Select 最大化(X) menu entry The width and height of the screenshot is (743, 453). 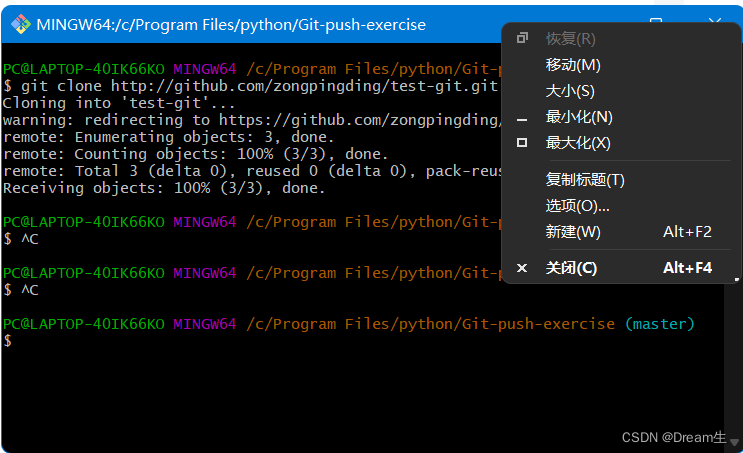578,143
